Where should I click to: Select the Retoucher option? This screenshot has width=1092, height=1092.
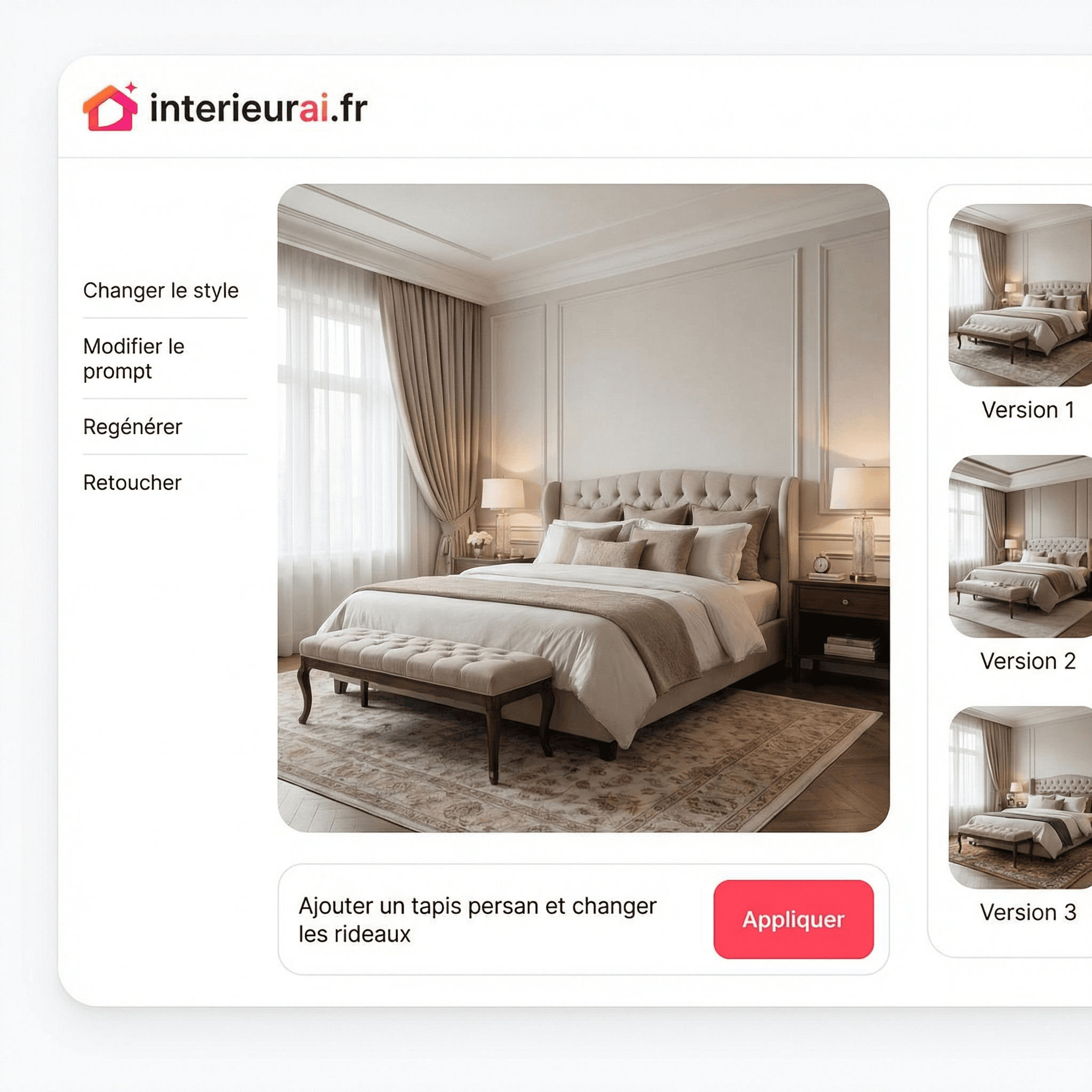coord(132,483)
